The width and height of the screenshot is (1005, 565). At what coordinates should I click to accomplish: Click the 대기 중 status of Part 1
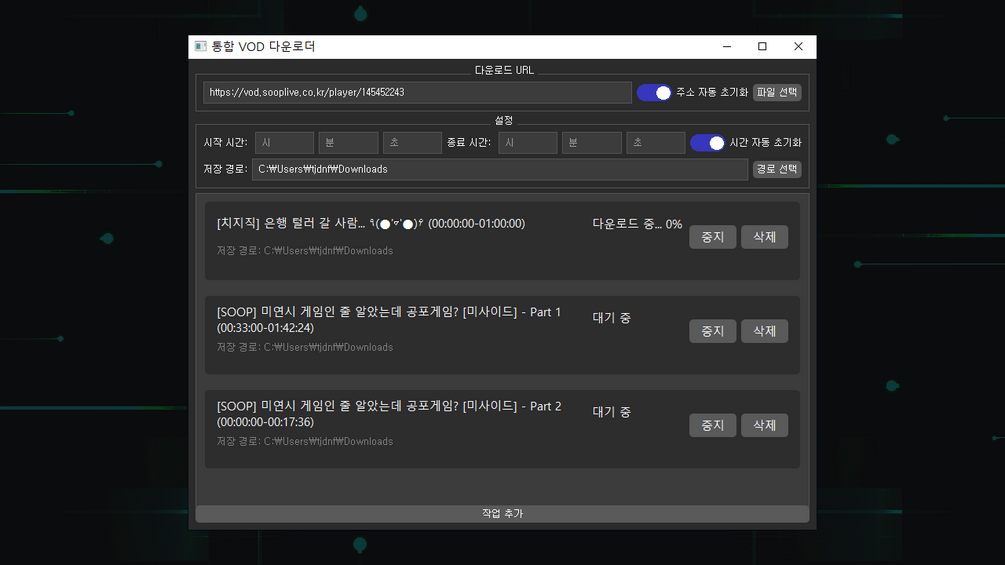click(x=611, y=318)
